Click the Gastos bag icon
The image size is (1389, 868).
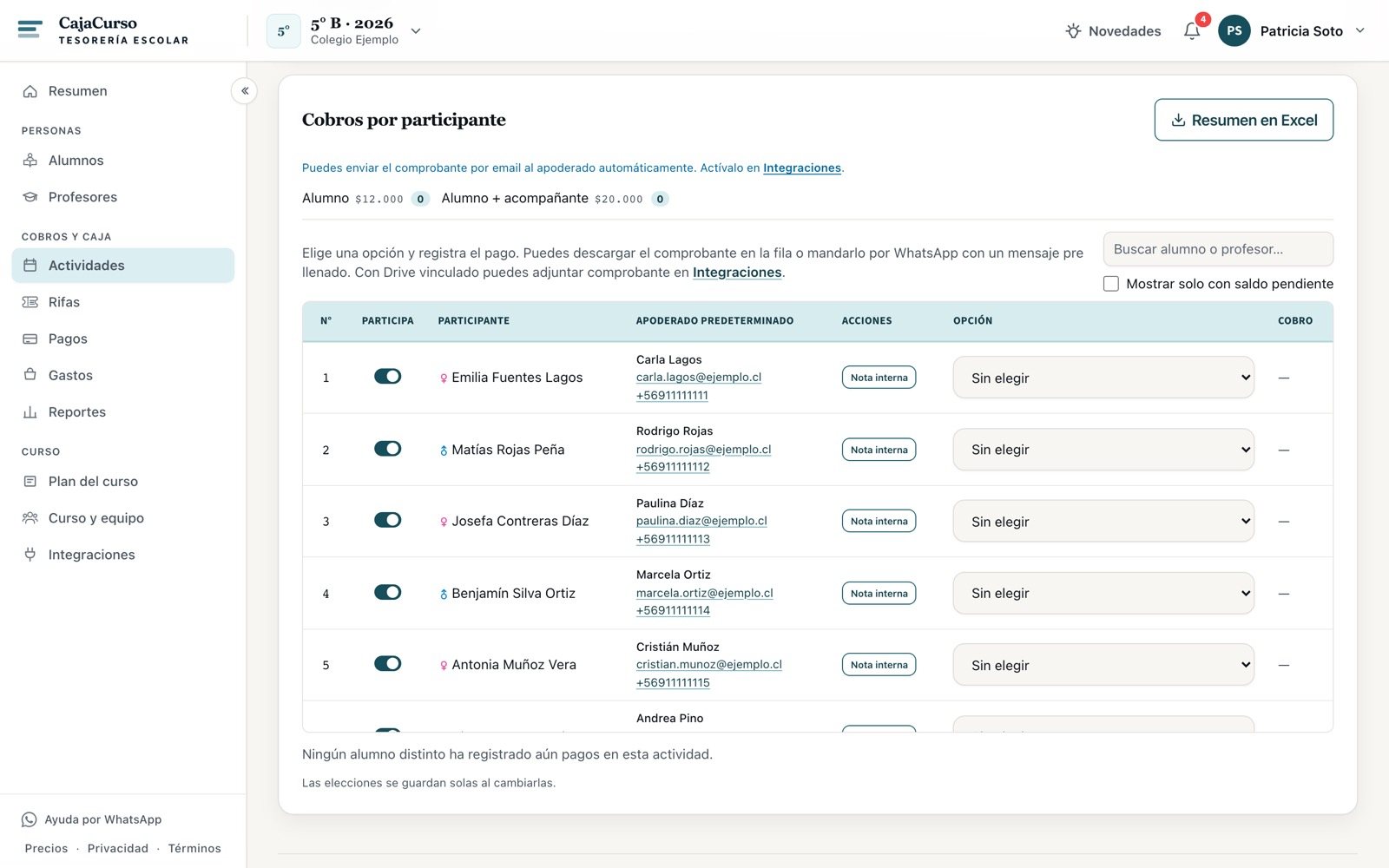click(30, 375)
